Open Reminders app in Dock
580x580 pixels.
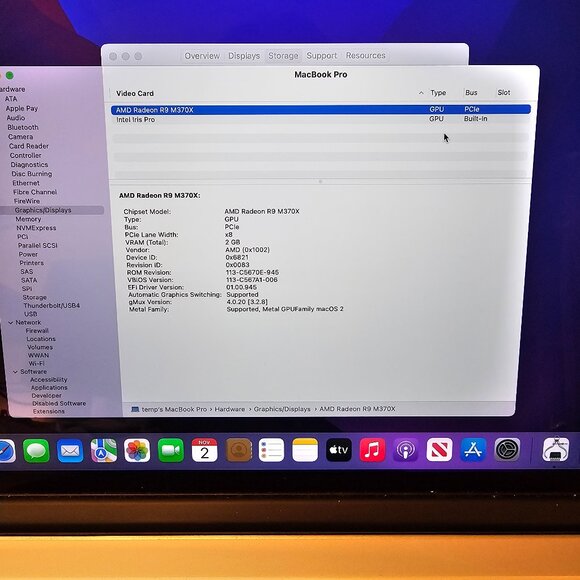[x=272, y=450]
